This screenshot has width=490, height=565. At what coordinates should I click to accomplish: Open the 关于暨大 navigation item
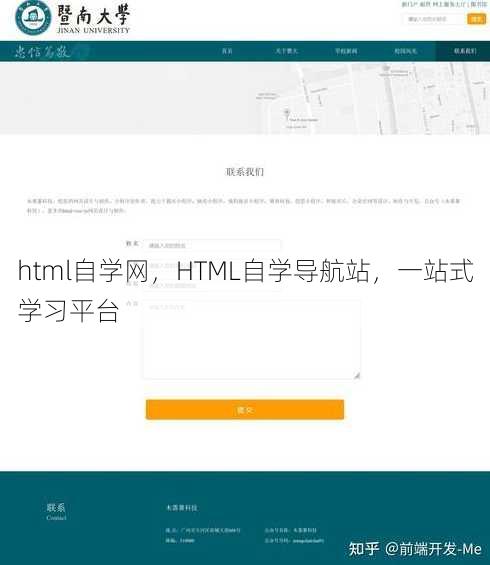[x=287, y=51]
